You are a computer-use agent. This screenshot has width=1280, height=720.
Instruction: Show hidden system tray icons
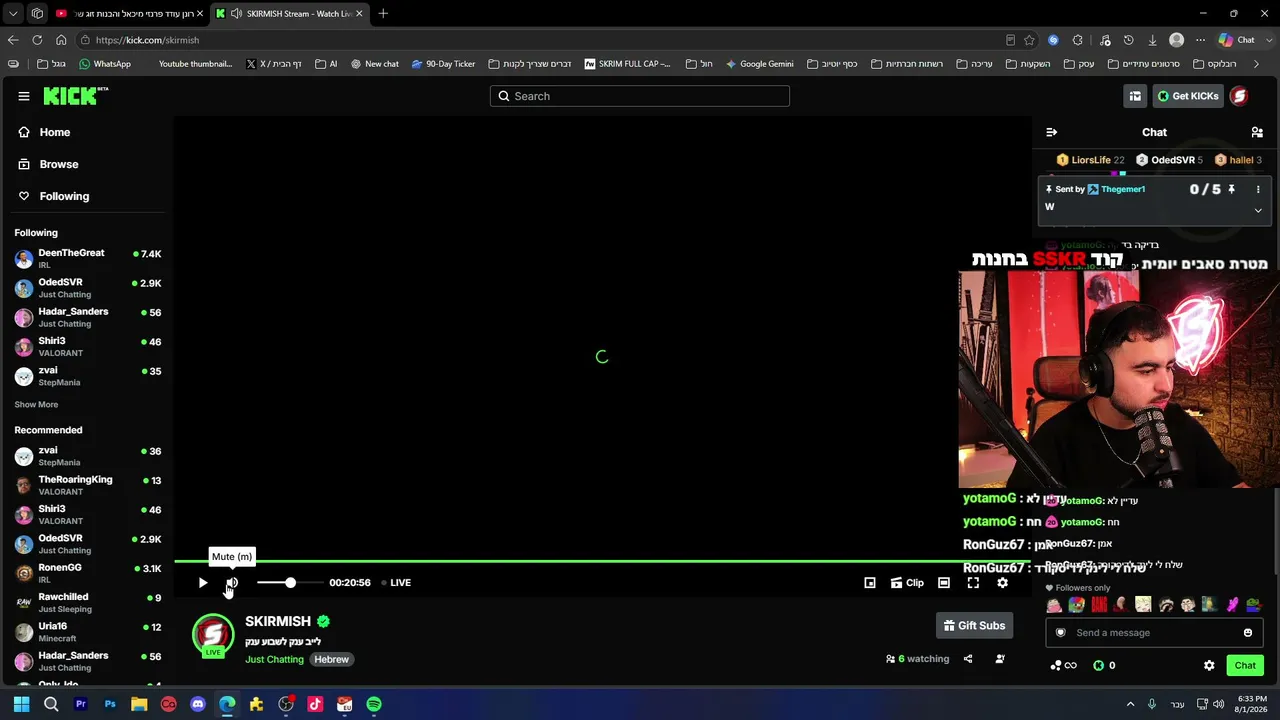[x=1131, y=704]
